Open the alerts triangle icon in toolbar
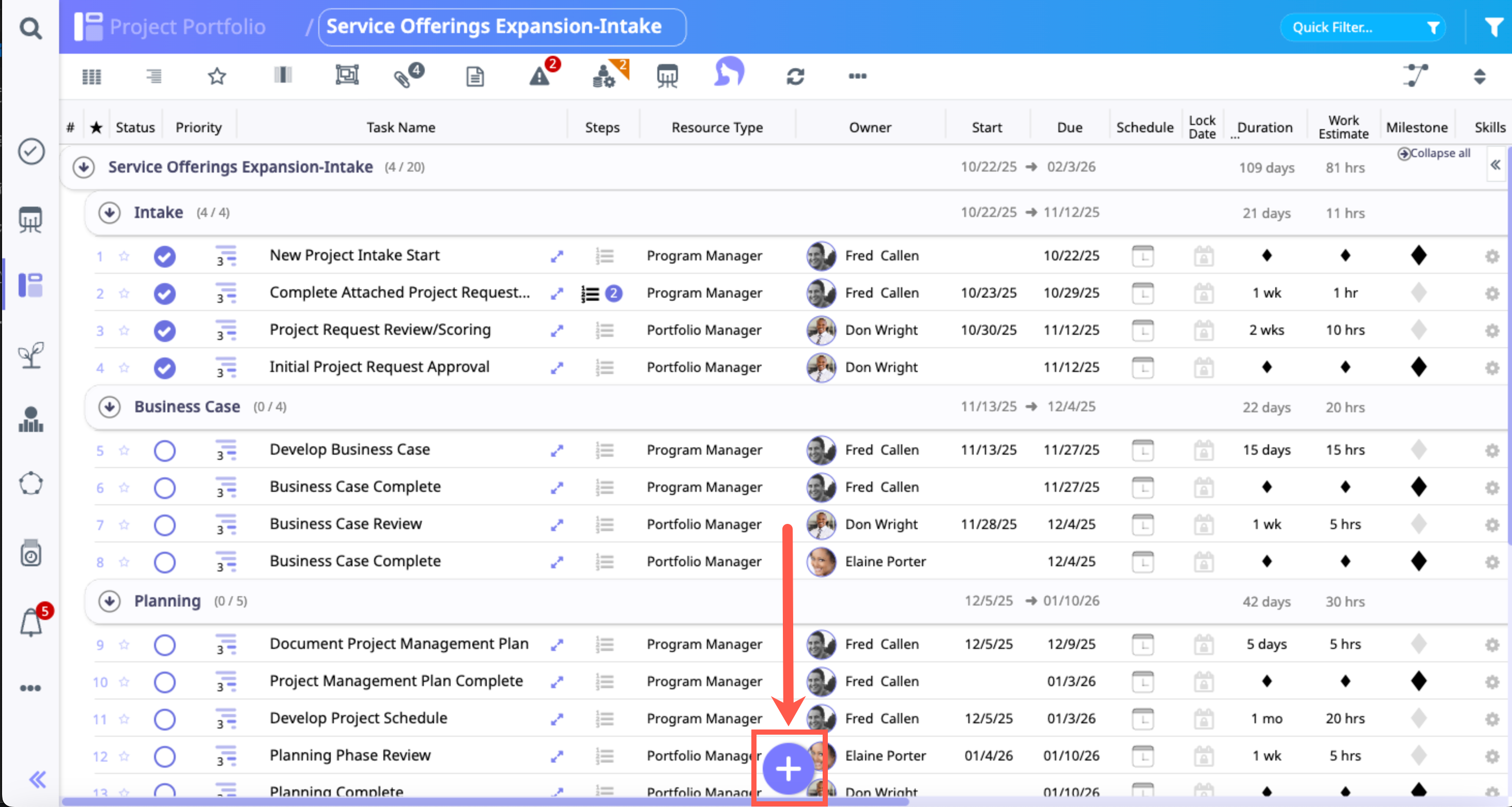The width and height of the screenshot is (1512, 807). point(539,76)
